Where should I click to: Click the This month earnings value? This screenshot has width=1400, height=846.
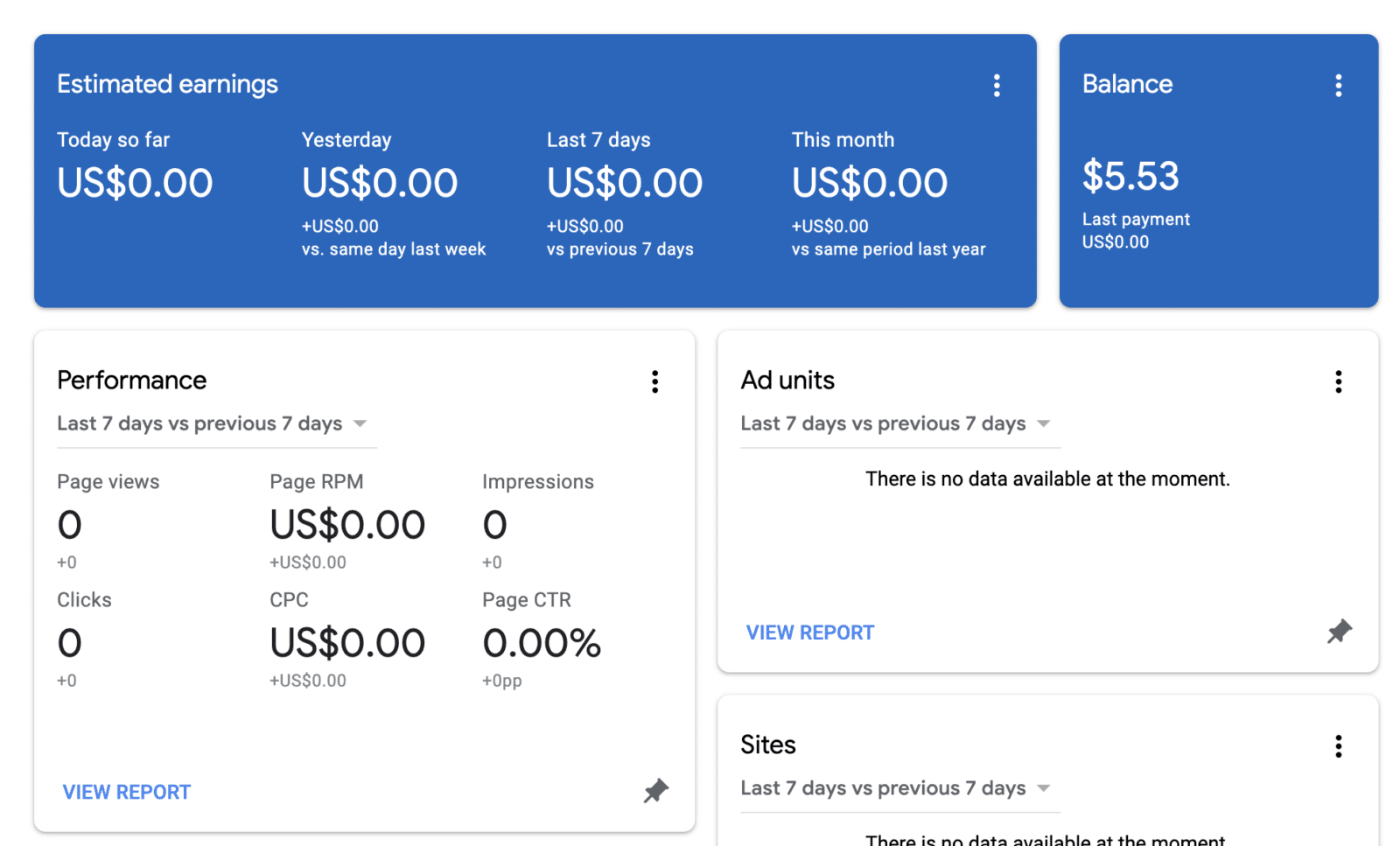click(x=870, y=184)
